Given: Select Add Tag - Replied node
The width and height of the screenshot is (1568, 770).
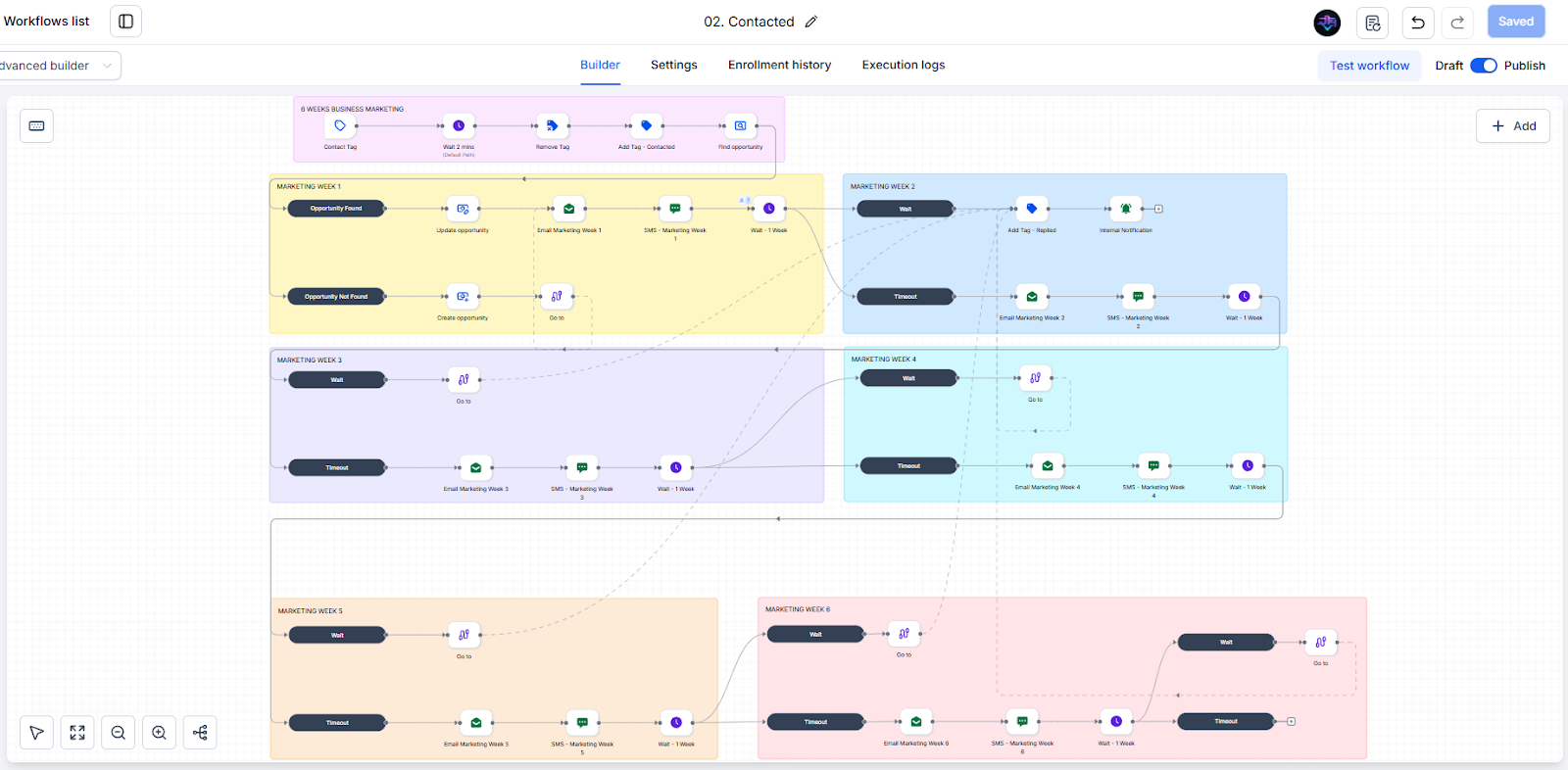Looking at the screenshot, I should tap(1031, 209).
